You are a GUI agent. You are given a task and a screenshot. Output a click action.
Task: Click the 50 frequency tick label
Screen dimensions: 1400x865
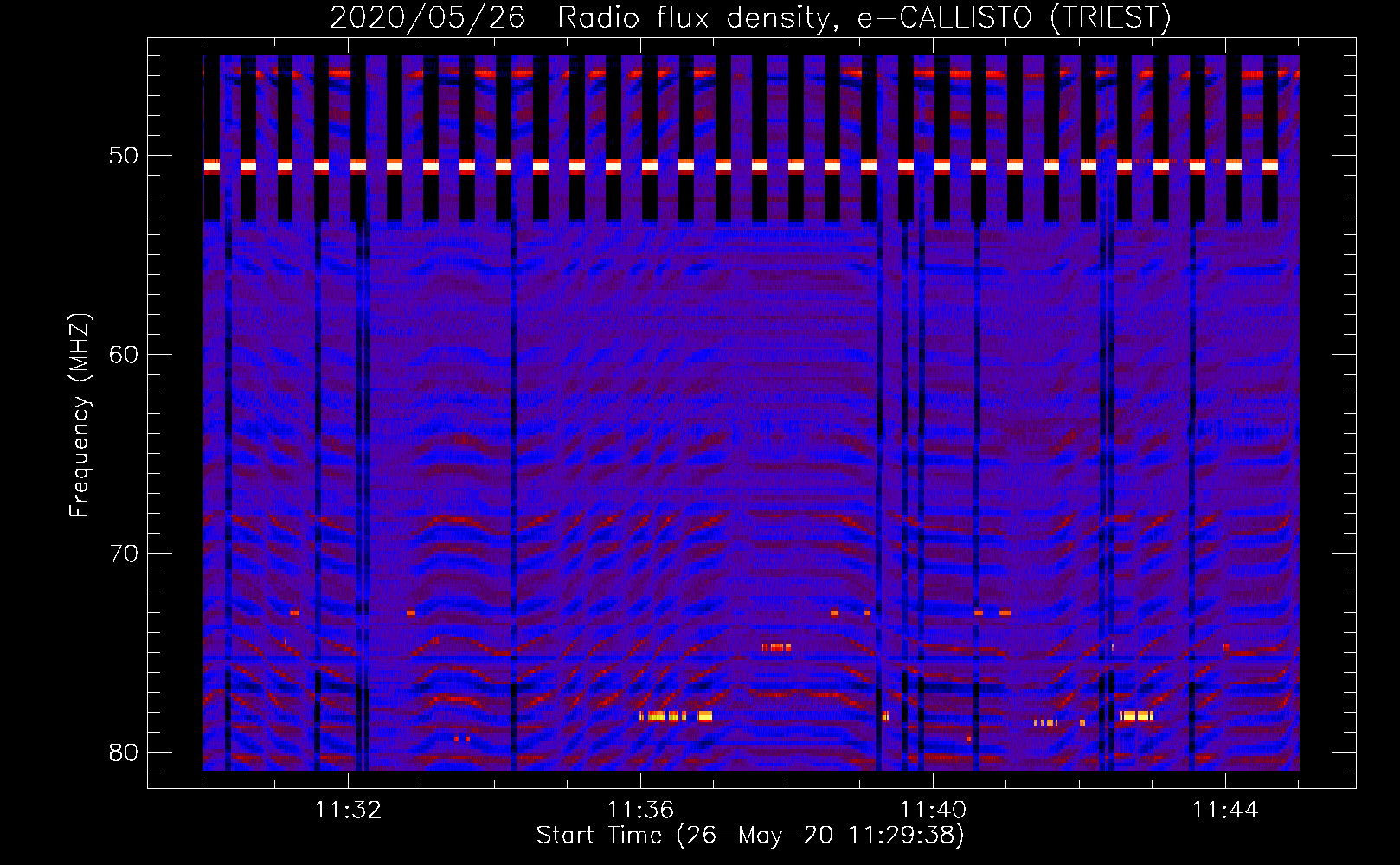click(124, 156)
